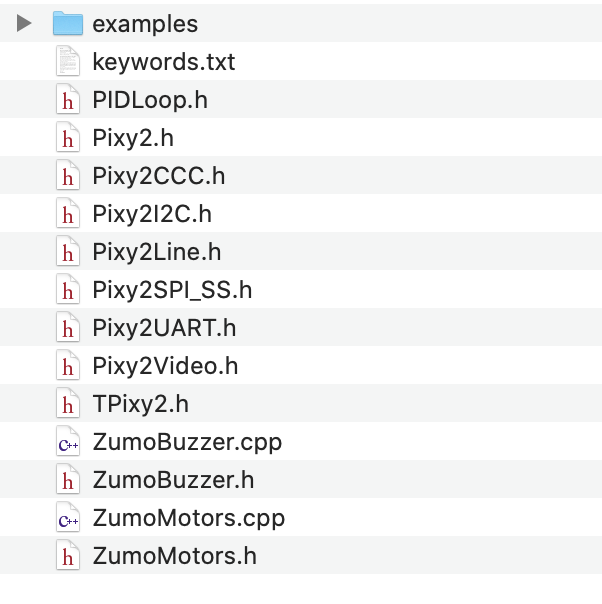The image size is (602, 604).
Task: Click the ZumoMotors.h file name
Action: click(x=173, y=556)
